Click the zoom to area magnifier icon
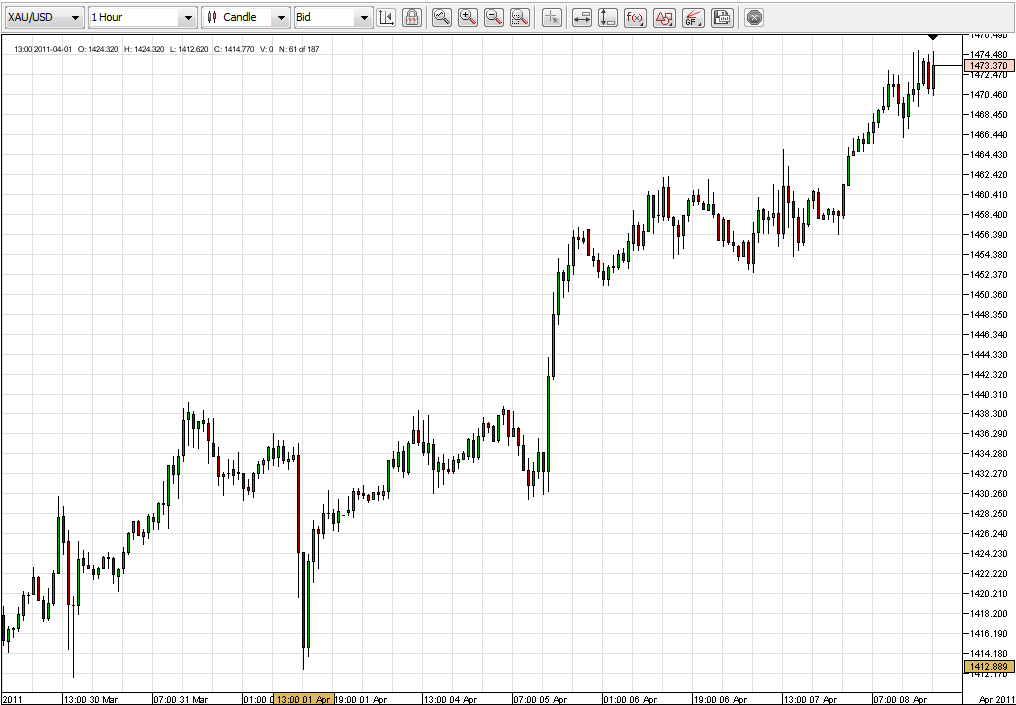The image size is (1016, 705). [x=442, y=17]
